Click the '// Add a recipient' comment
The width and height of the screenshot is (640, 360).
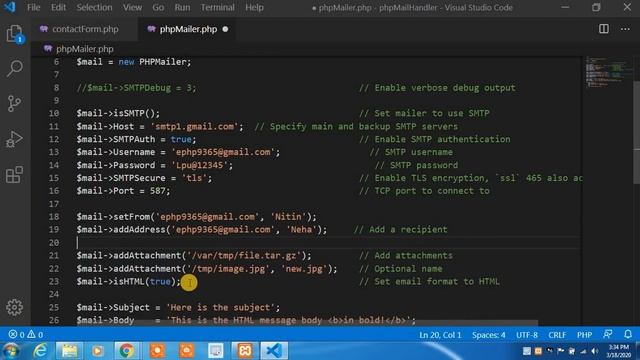click(400, 229)
